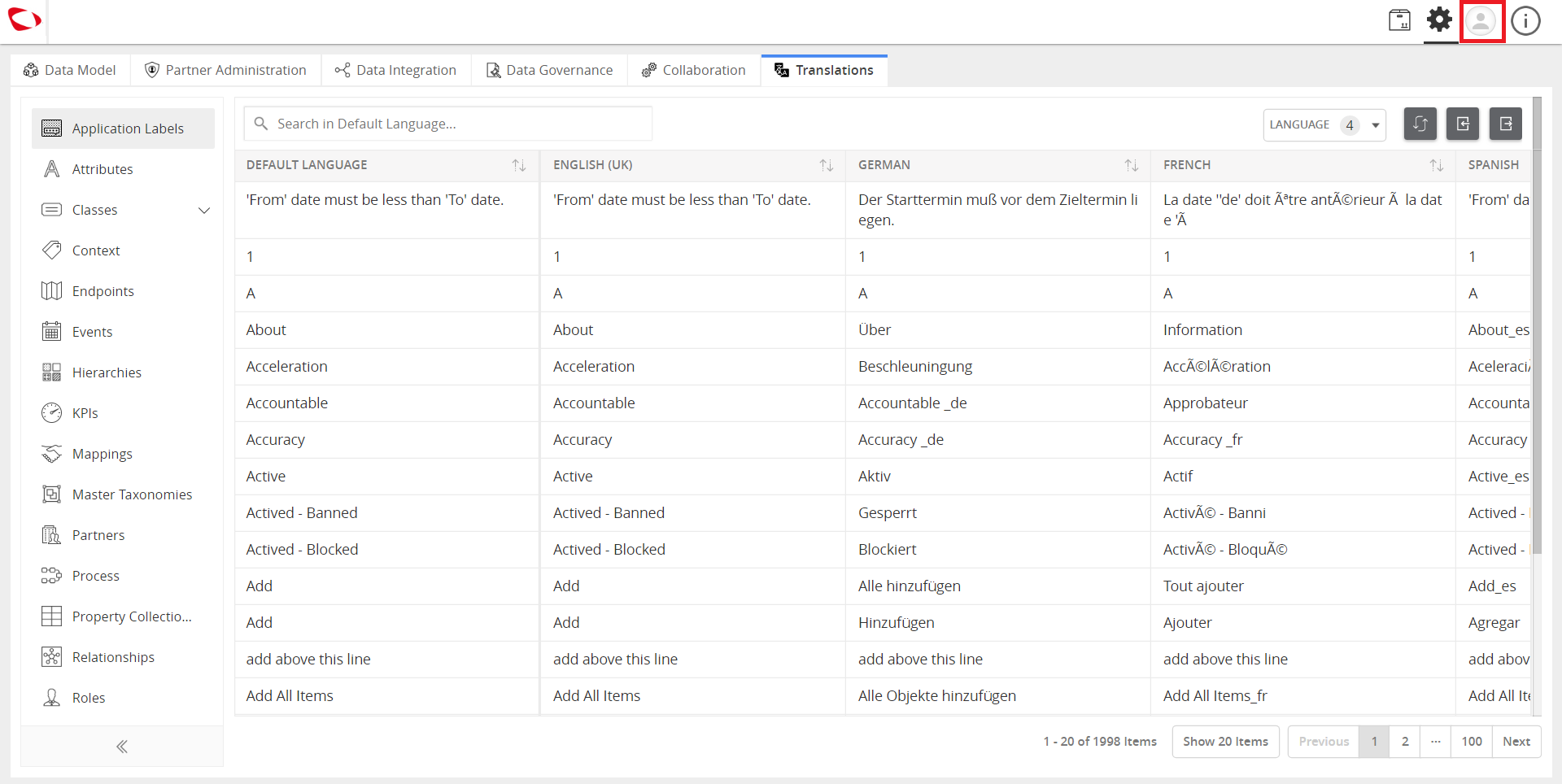Click Spanish cell 'Agregar'
The image size is (1562, 784).
1494,623
